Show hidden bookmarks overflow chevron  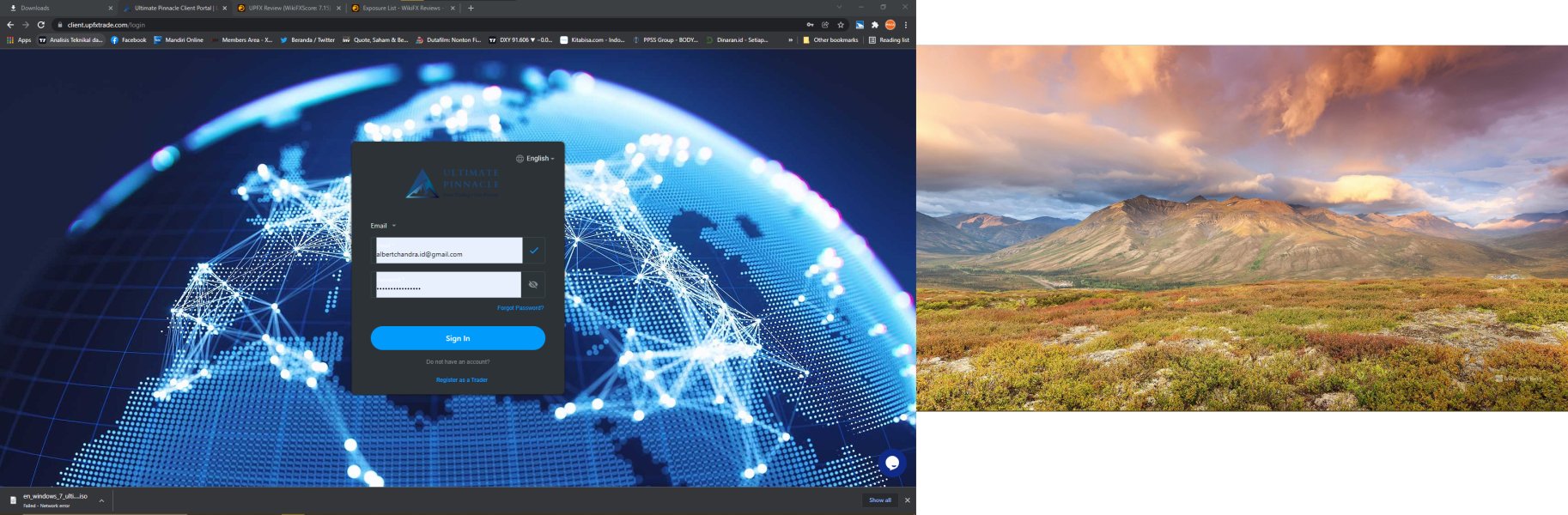pyautogui.click(x=790, y=39)
